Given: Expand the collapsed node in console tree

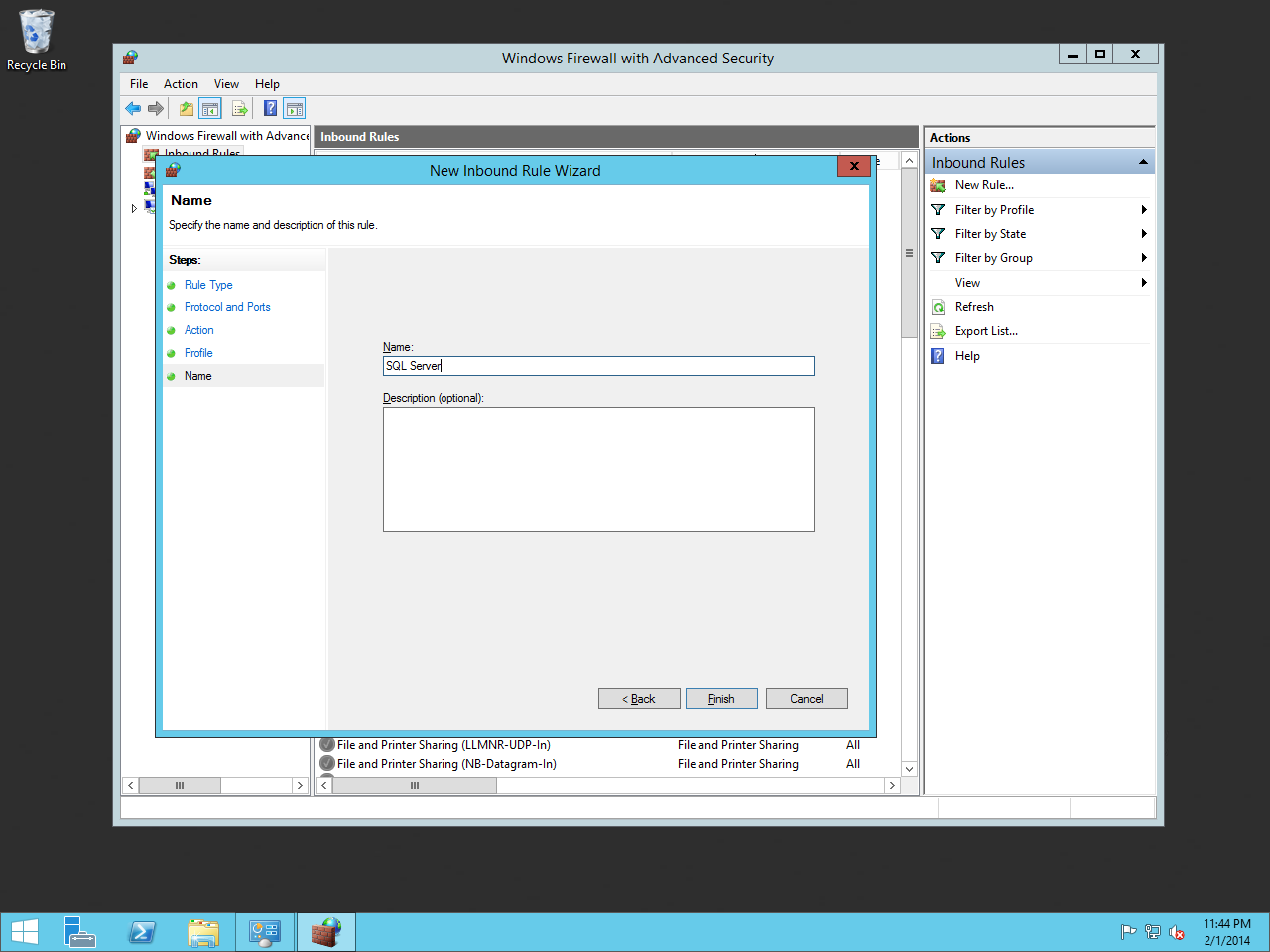Looking at the screenshot, I should pos(134,208).
